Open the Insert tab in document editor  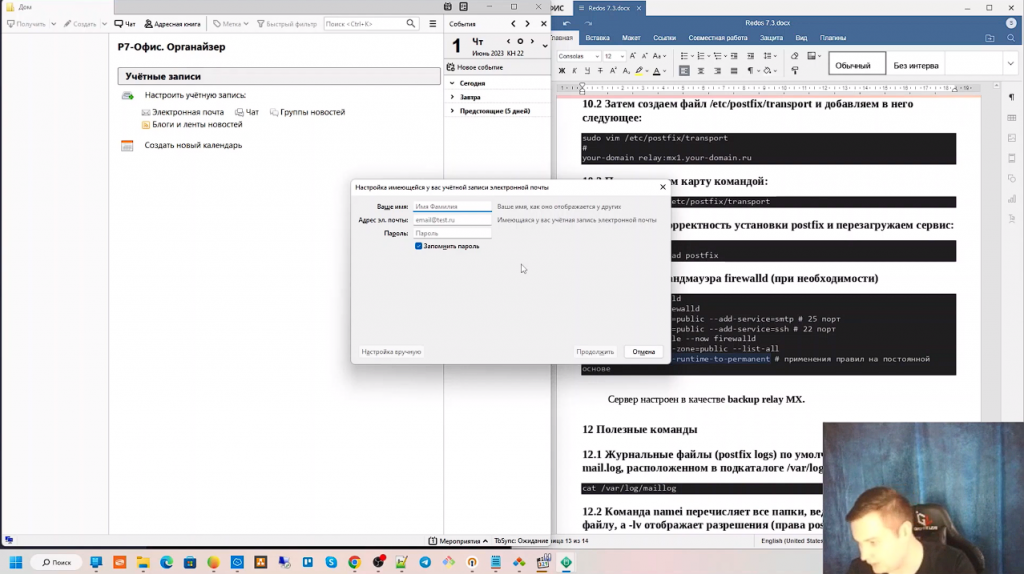pos(597,38)
